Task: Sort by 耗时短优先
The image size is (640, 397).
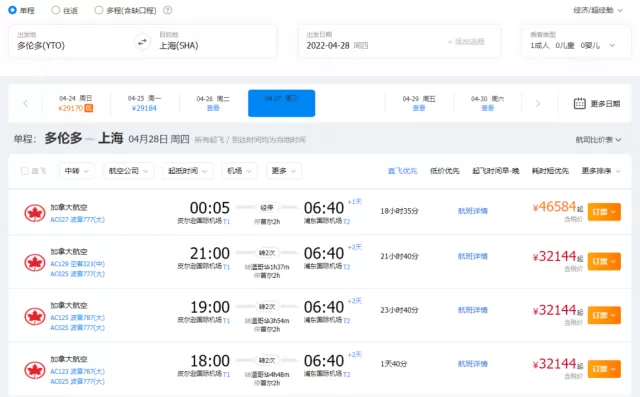Action: (x=550, y=171)
